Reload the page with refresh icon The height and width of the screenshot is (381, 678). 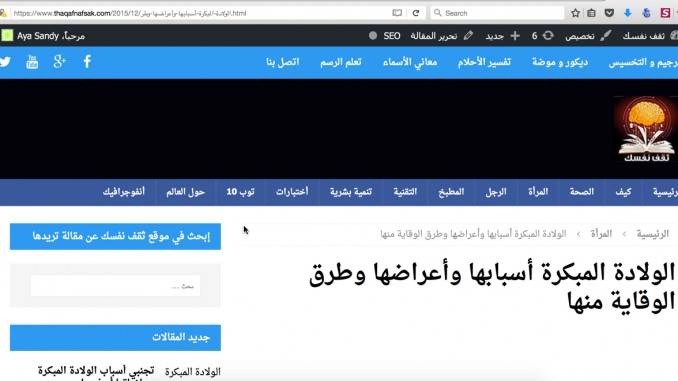coord(416,13)
